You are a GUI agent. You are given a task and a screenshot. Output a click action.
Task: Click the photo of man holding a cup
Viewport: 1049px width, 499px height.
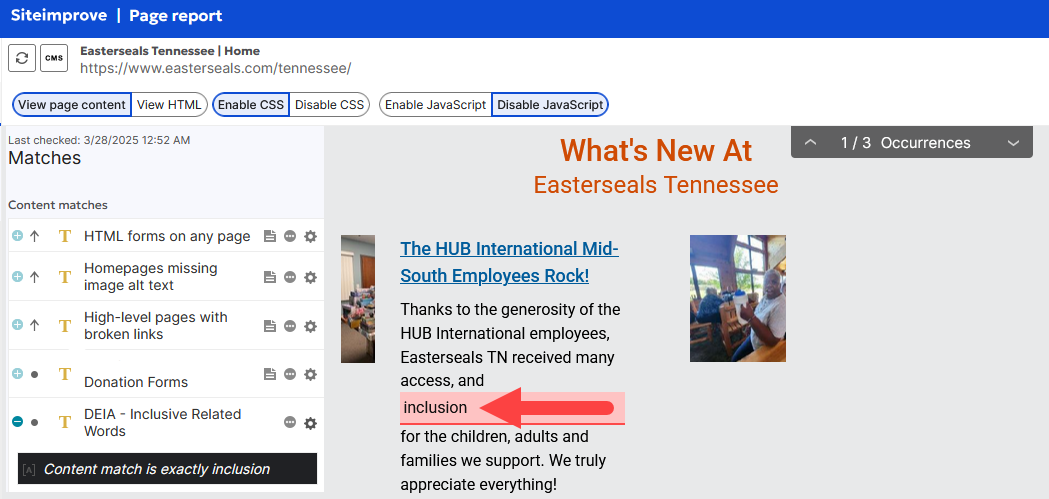(738, 298)
